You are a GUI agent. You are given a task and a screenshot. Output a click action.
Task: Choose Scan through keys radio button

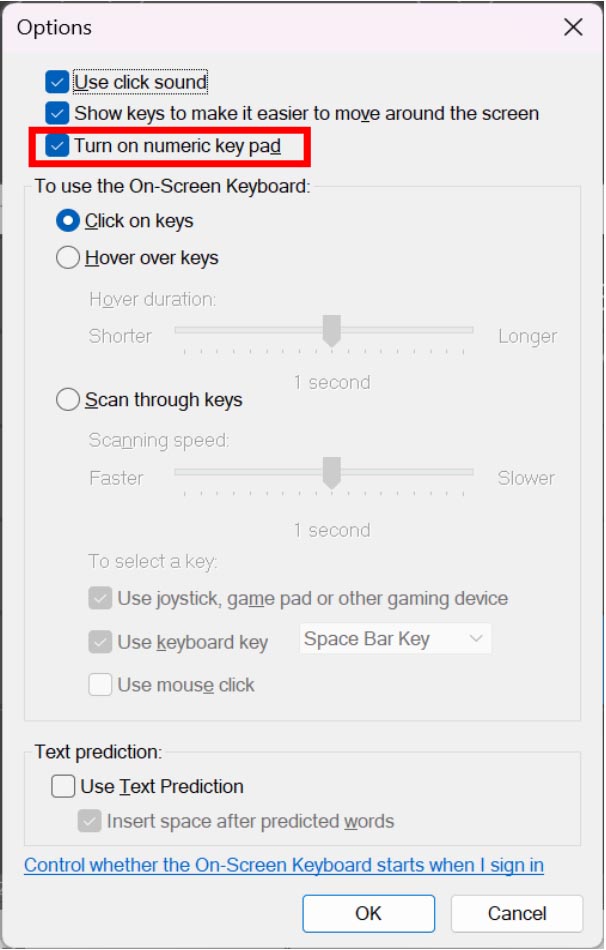(x=68, y=400)
